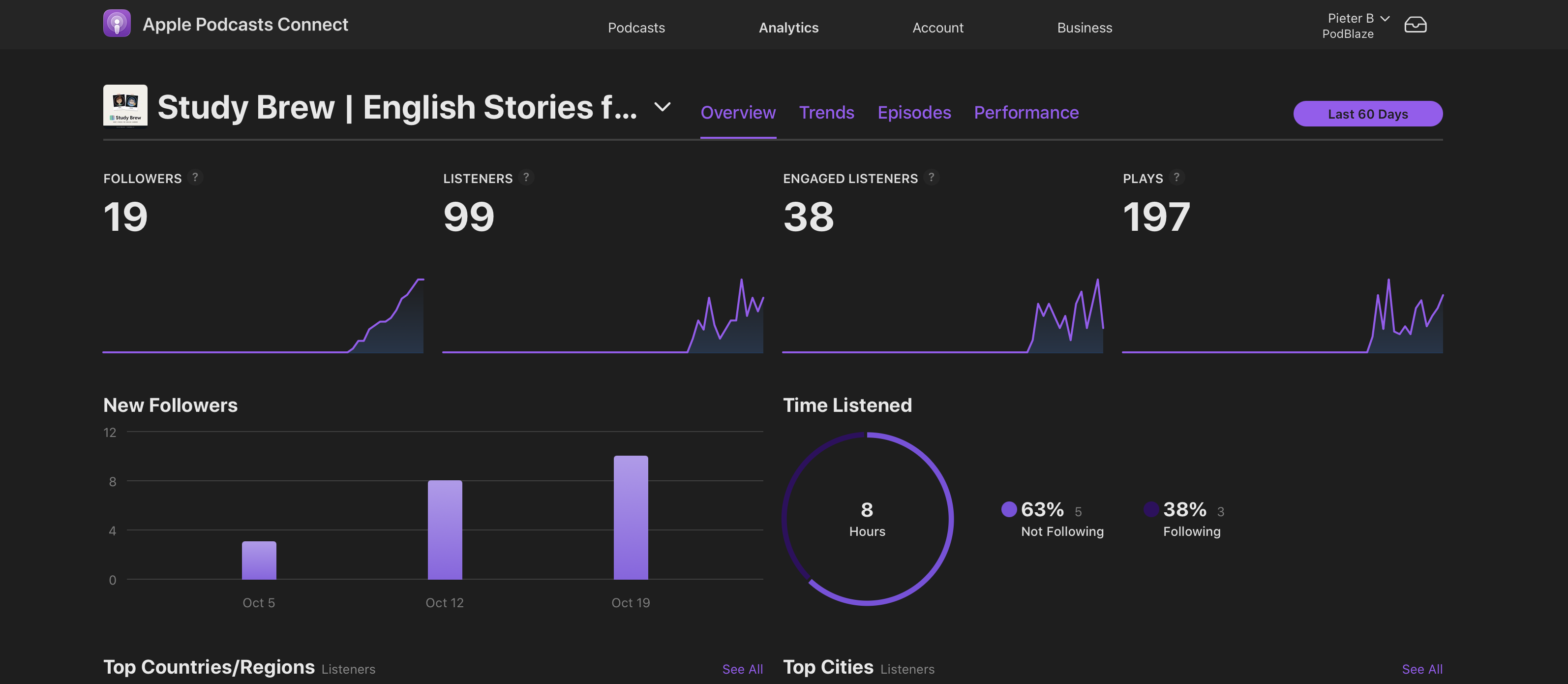Open the Last 60 Days range selector
Screen dimensions: 1568x684
click(1368, 114)
